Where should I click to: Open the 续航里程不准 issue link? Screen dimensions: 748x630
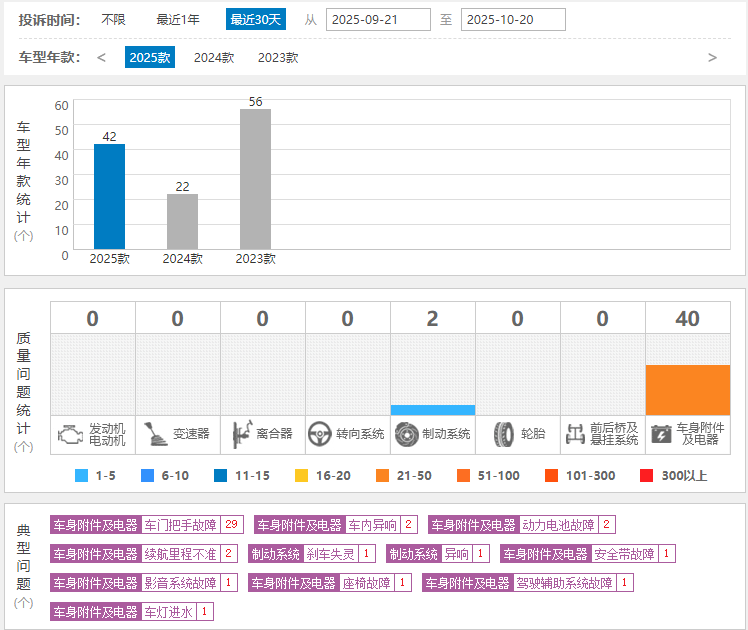coord(180,554)
